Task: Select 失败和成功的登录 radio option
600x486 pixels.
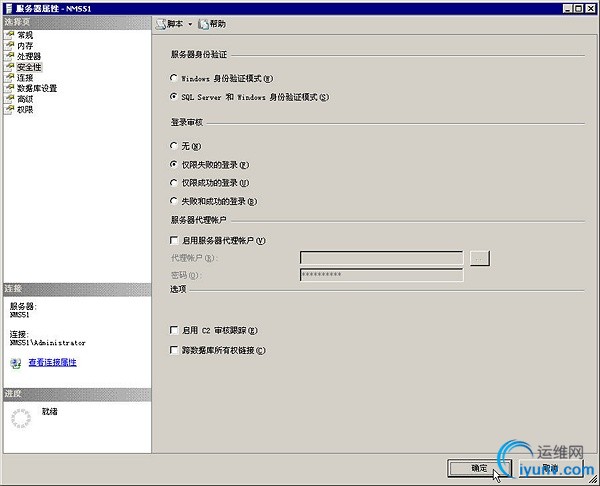Action: pos(173,201)
